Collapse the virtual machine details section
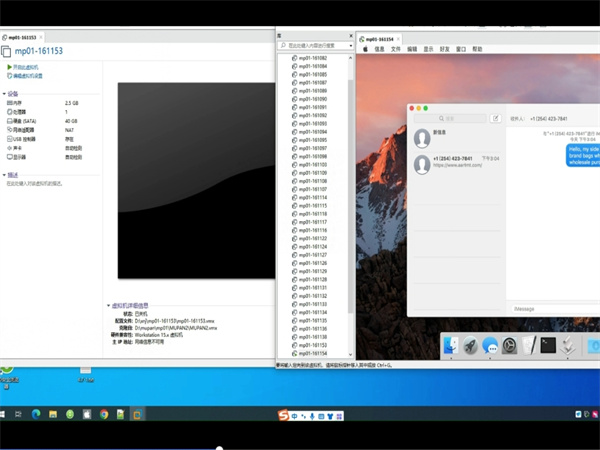 [109, 305]
